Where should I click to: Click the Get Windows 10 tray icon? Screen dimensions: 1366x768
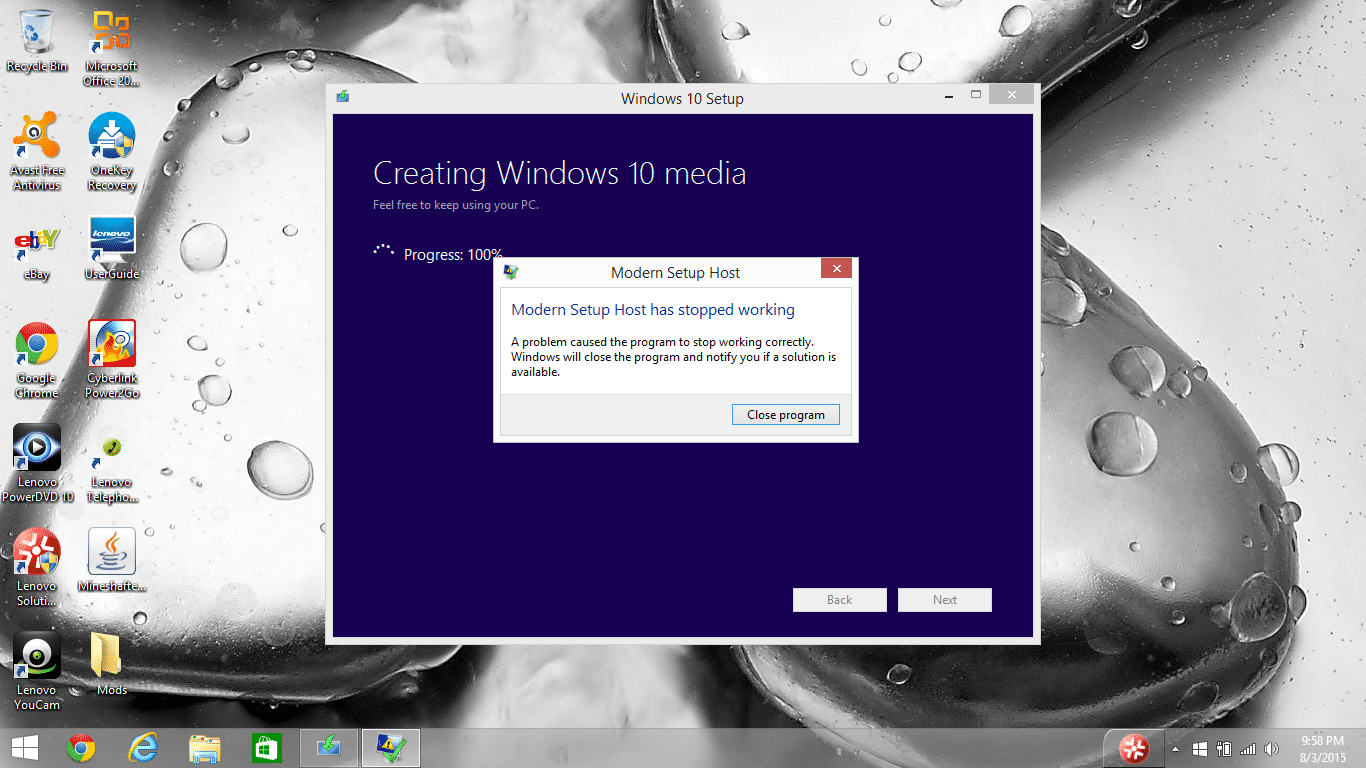pyautogui.click(x=1200, y=748)
